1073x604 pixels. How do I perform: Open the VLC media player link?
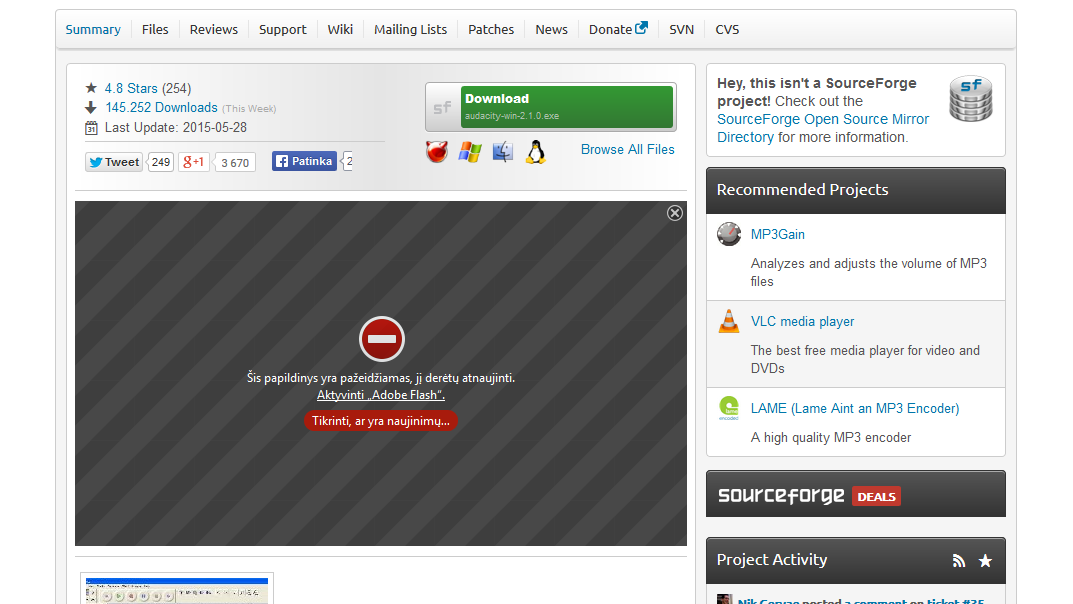802,321
